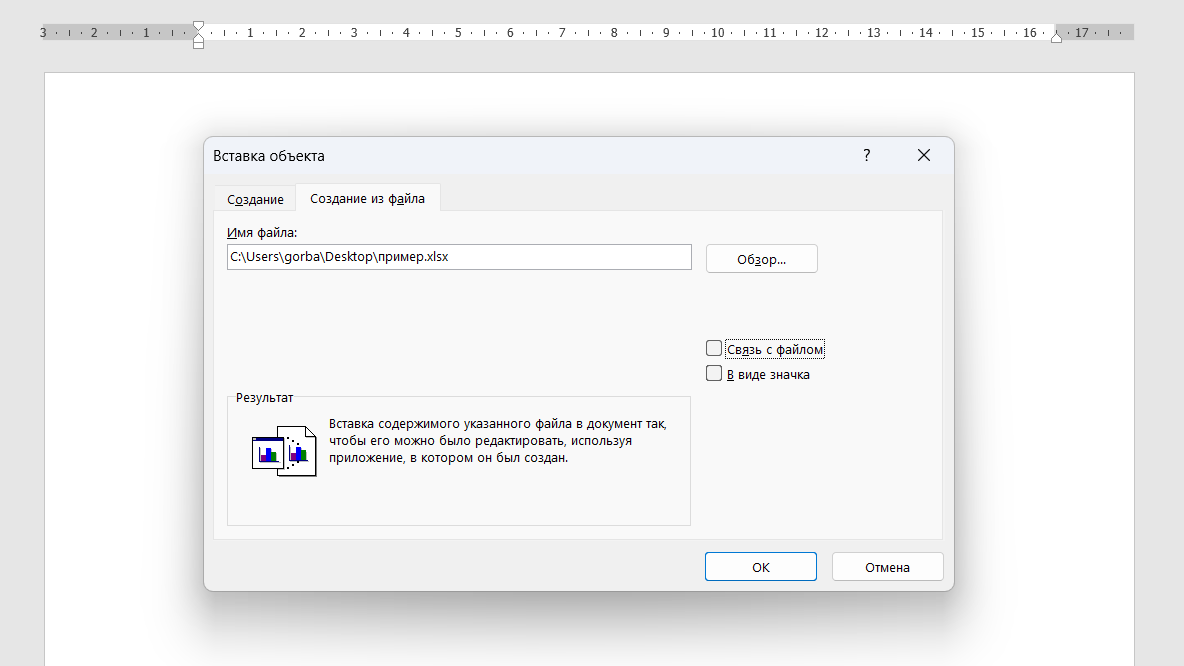
Task: Close the Вставка объекта dialog
Action: click(x=923, y=155)
